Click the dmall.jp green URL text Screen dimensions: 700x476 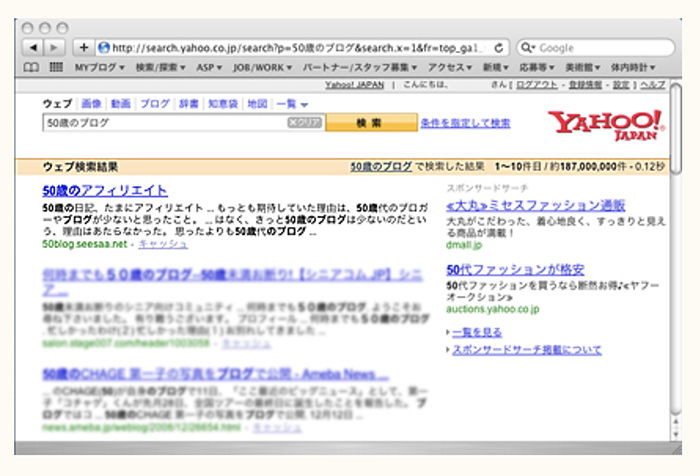click(464, 245)
